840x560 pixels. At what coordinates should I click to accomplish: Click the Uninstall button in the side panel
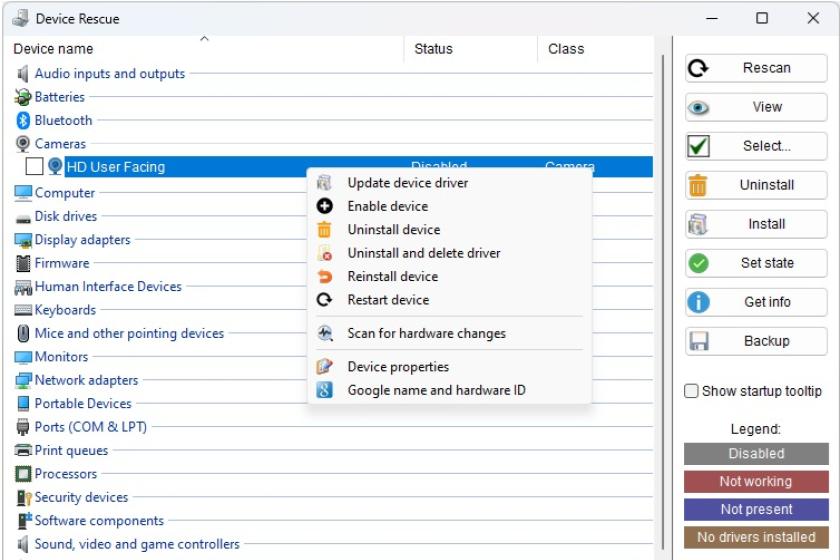click(756, 185)
